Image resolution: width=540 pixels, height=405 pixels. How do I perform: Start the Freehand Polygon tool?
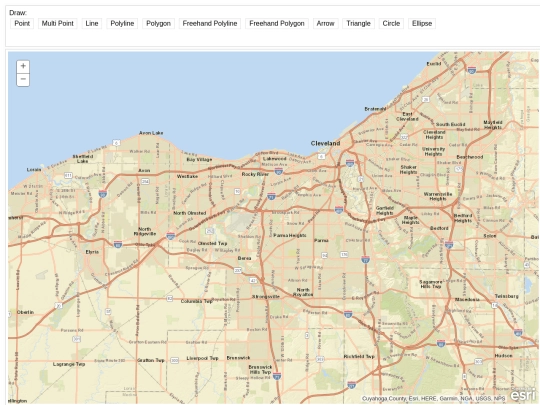(x=277, y=23)
